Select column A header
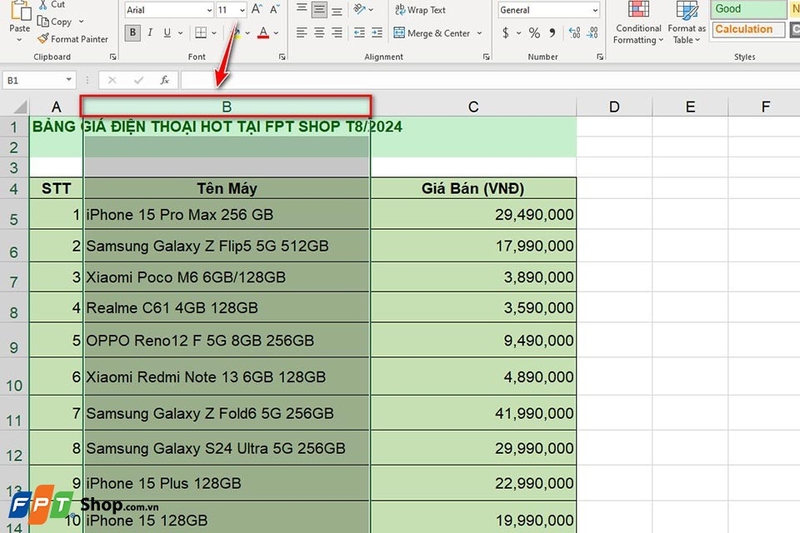The image size is (800, 533). tap(56, 107)
